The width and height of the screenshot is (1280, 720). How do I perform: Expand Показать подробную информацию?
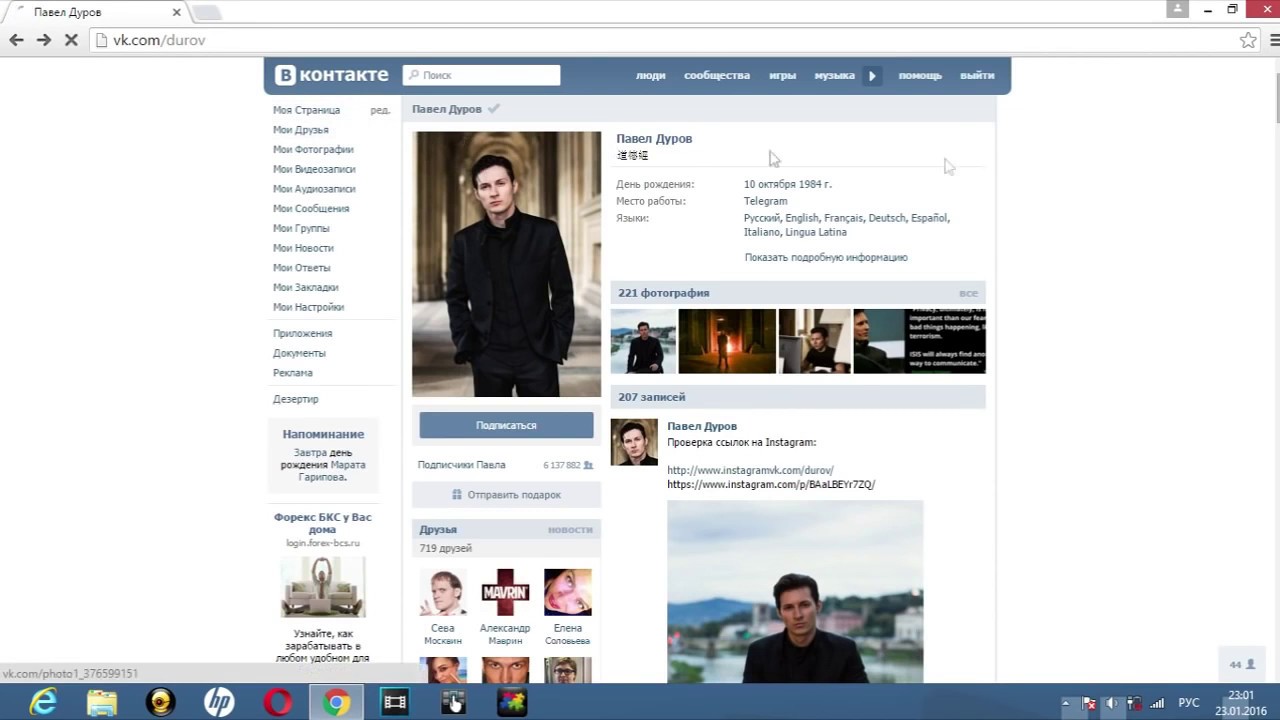pyautogui.click(x=826, y=258)
